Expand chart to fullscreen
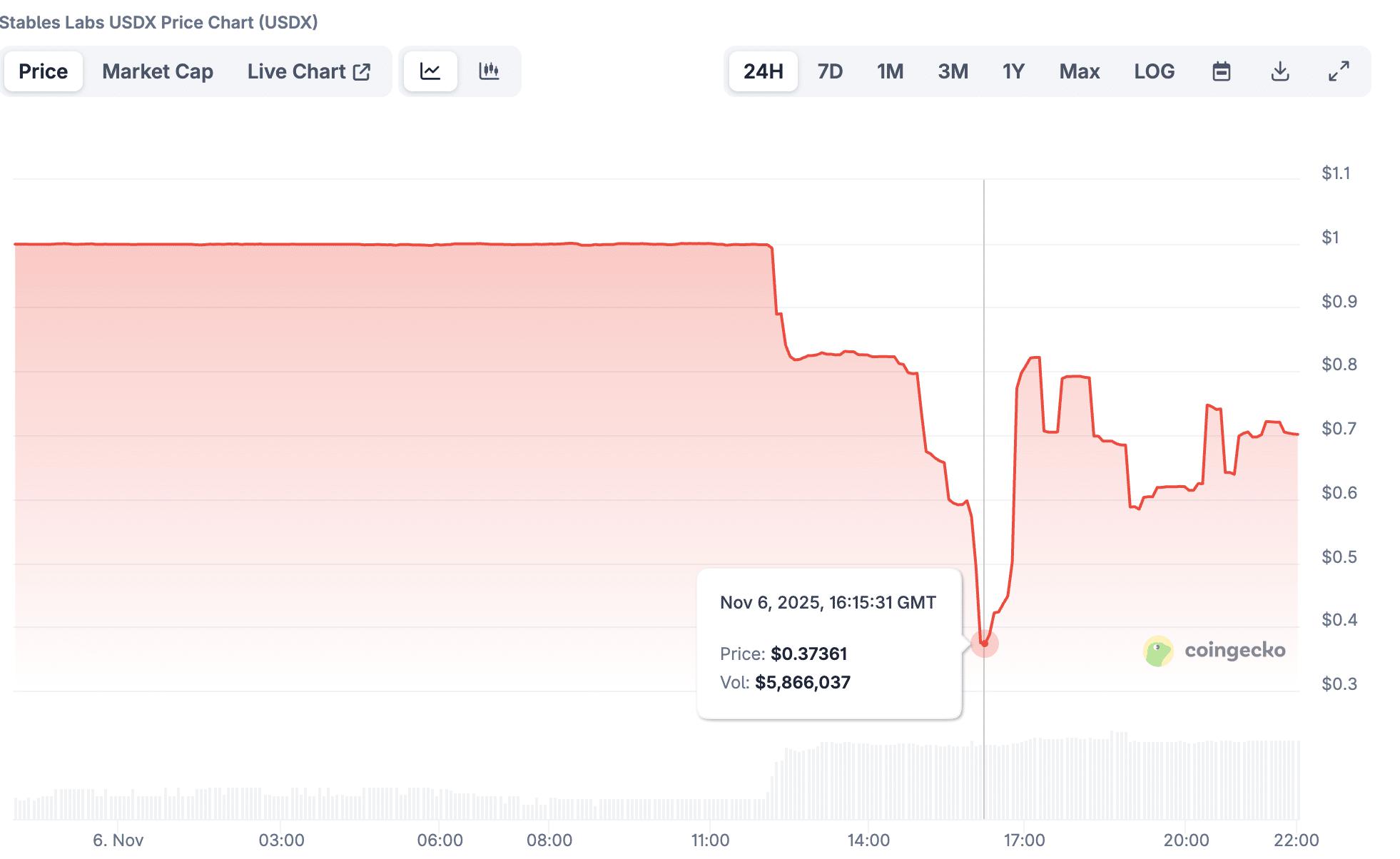Image resolution: width=1400 pixels, height=859 pixels. click(x=1339, y=71)
